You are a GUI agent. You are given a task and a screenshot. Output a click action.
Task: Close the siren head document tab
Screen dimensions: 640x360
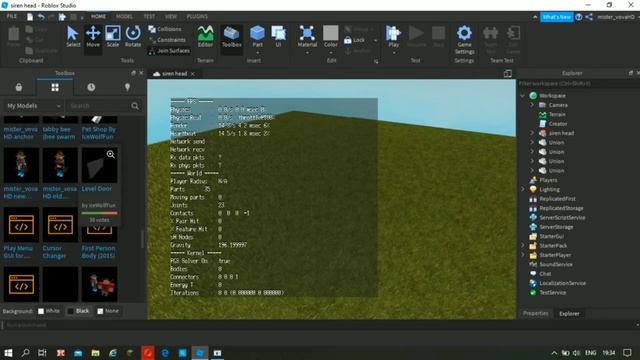pos(193,74)
